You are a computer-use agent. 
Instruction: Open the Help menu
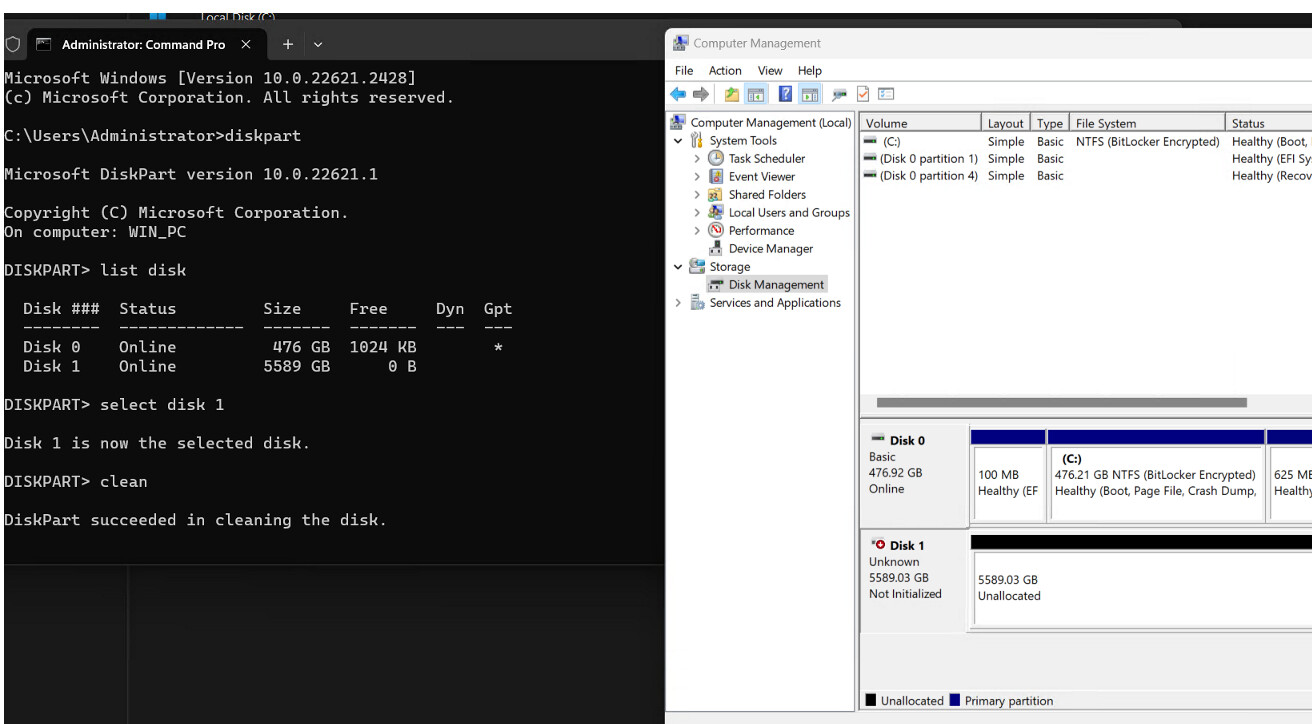click(x=810, y=70)
